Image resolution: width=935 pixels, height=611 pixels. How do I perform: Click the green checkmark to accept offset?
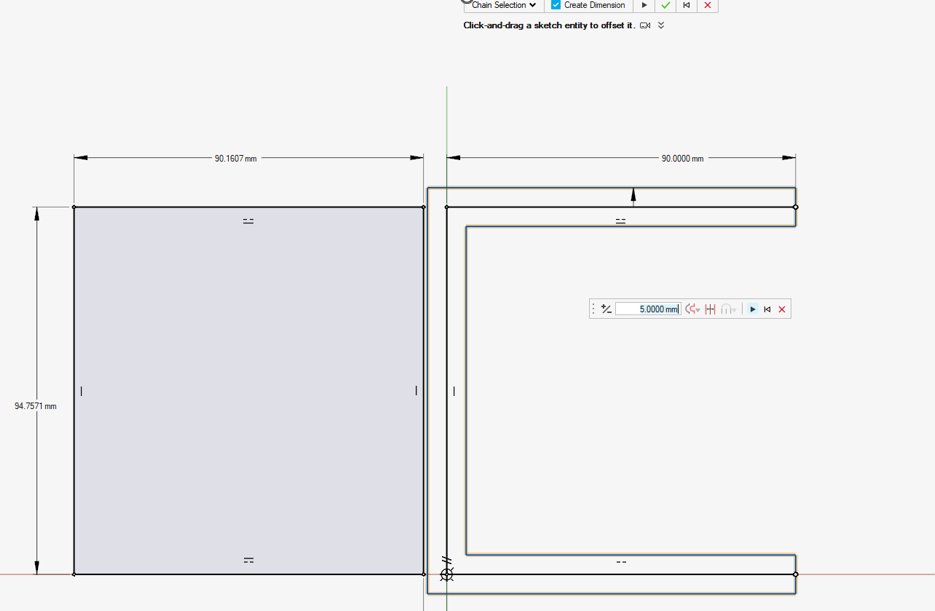665,5
